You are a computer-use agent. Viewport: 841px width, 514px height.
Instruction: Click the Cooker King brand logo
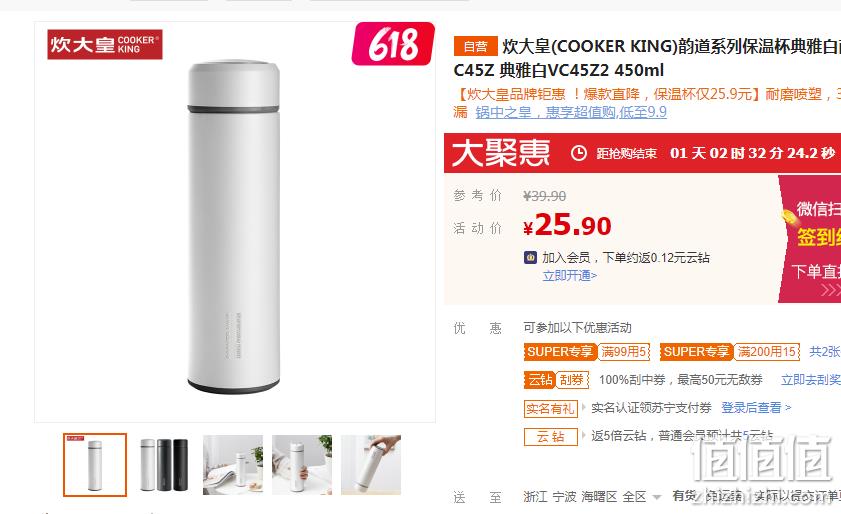click(105, 44)
